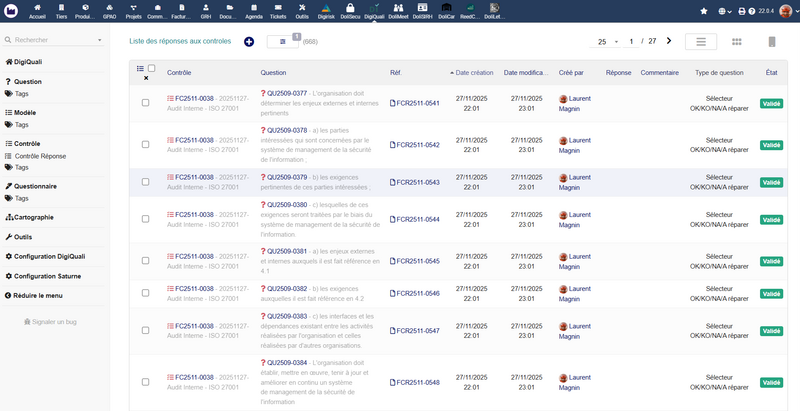
Task: Open the Outils module in top bar
Action: pos(302,11)
